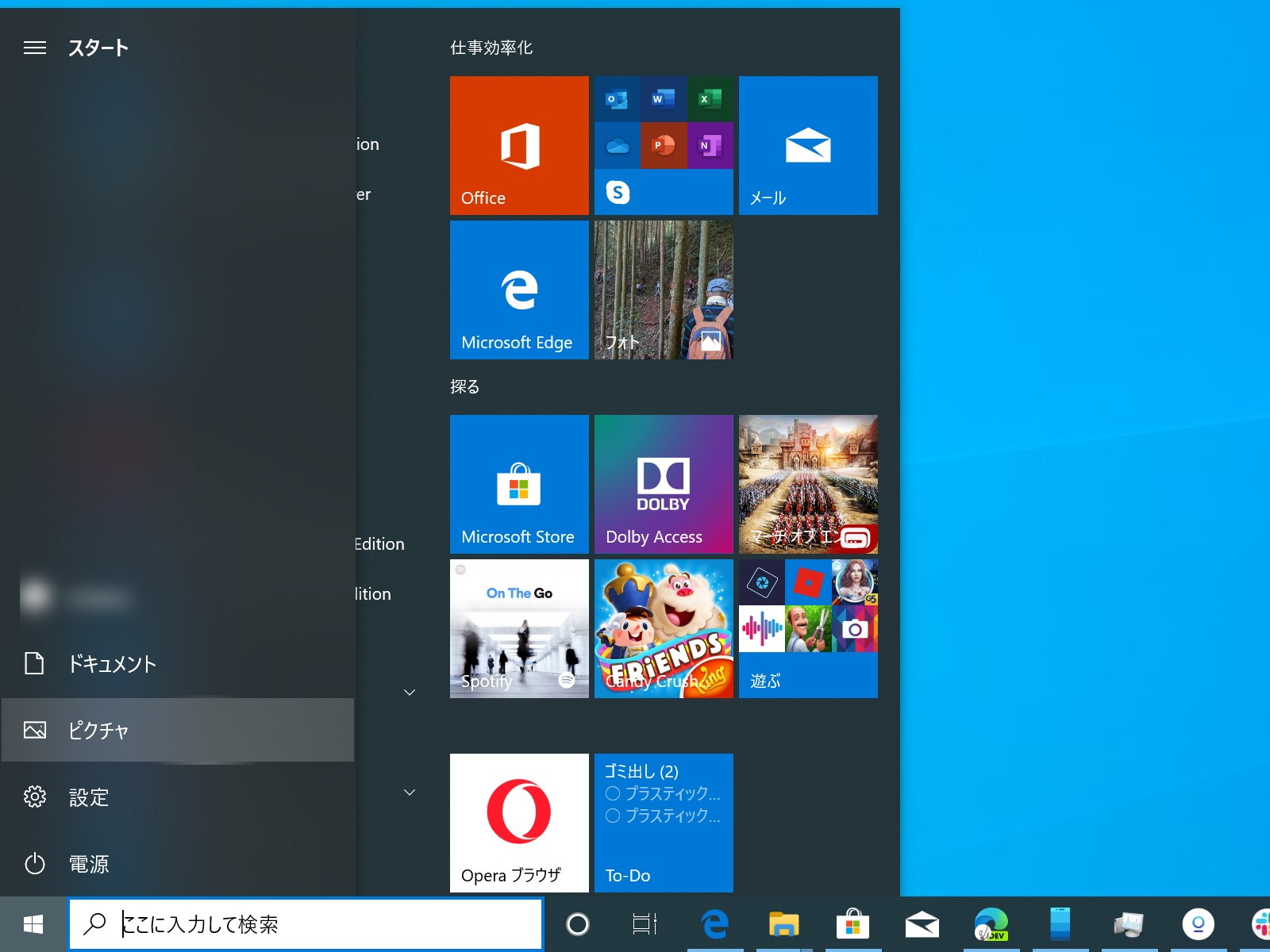Open ドキュメント documents folder
This screenshot has height=952, width=1270.
(177, 663)
